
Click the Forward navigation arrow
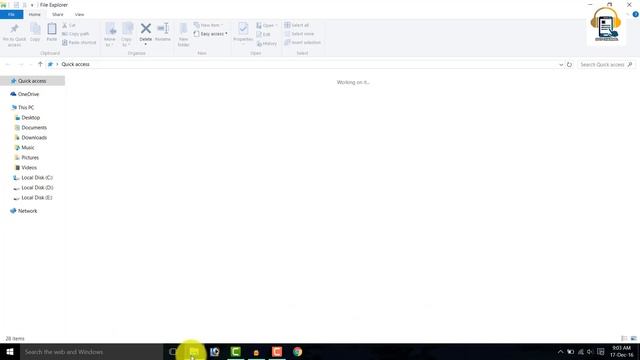[x=20, y=64]
